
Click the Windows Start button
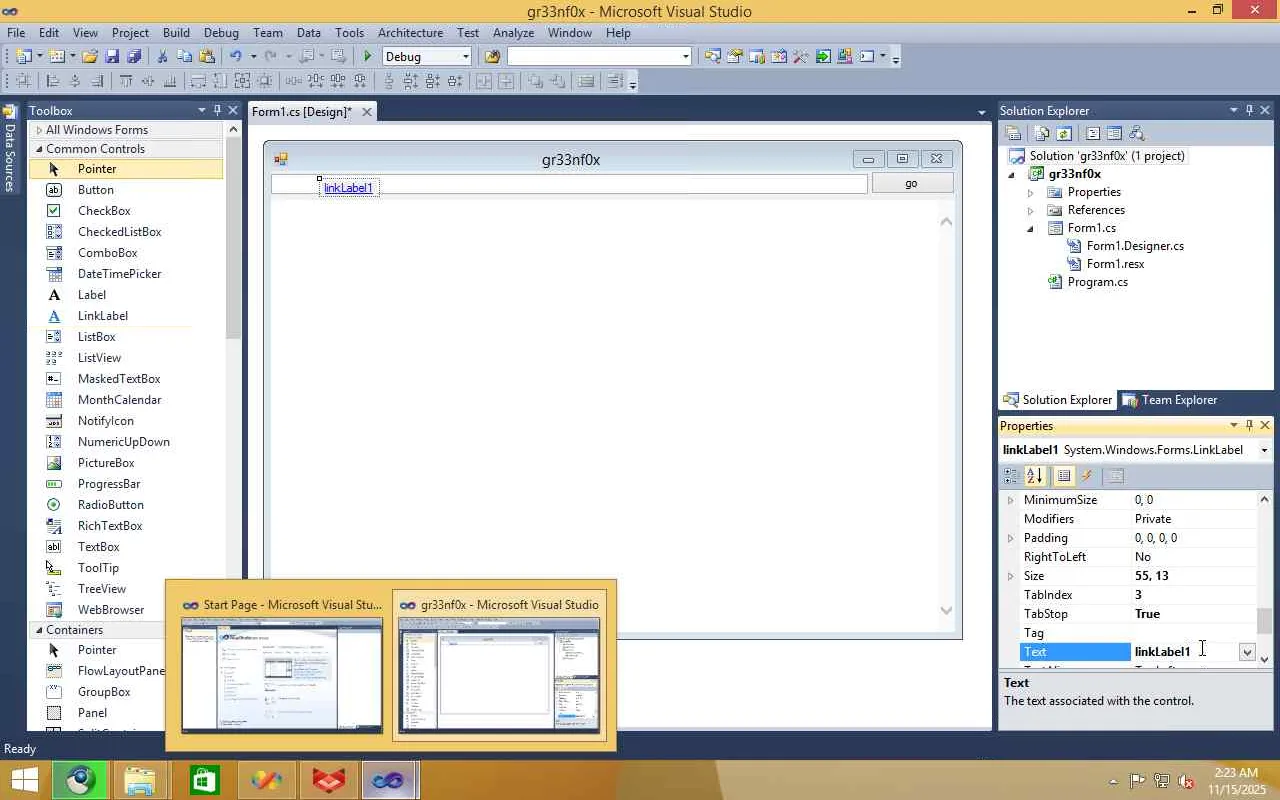pyautogui.click(x=24, y=779)
